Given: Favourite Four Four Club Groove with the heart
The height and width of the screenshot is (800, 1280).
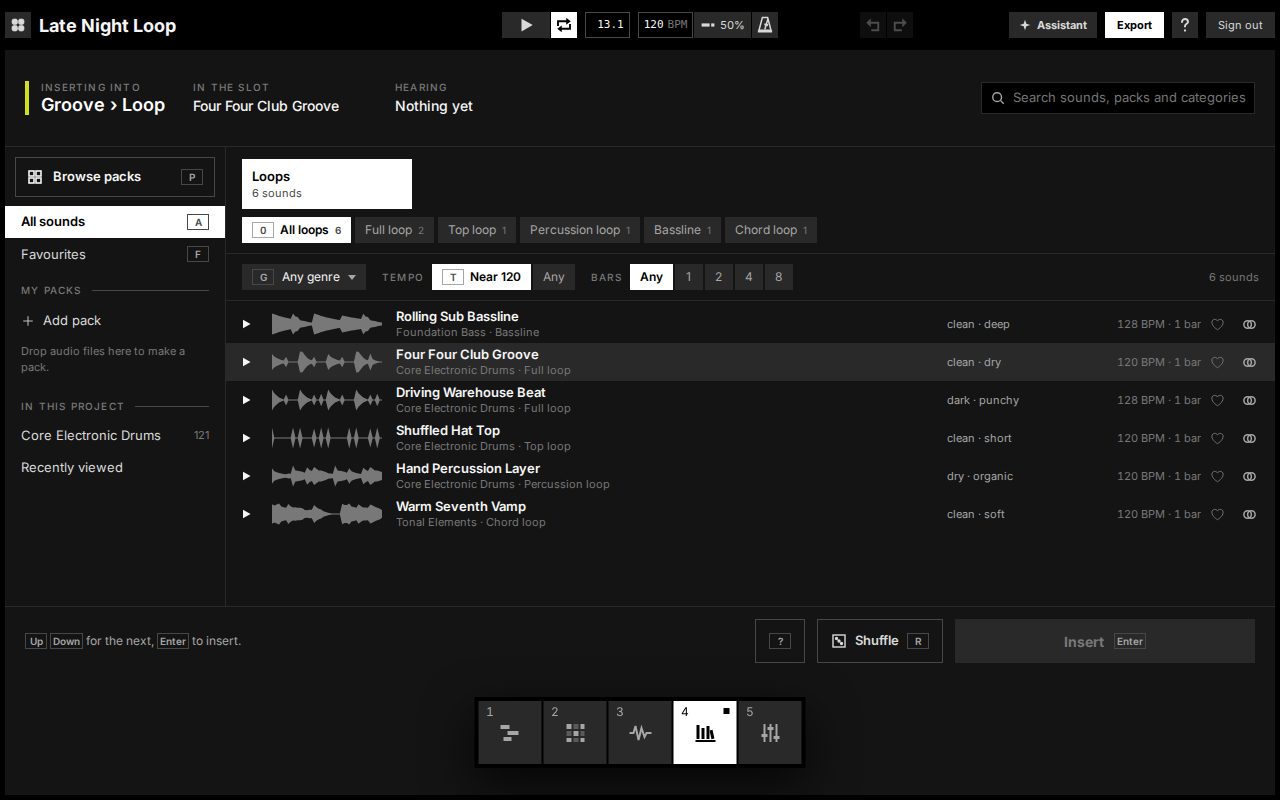Looking at the screenshot, I should (1217, 362).
